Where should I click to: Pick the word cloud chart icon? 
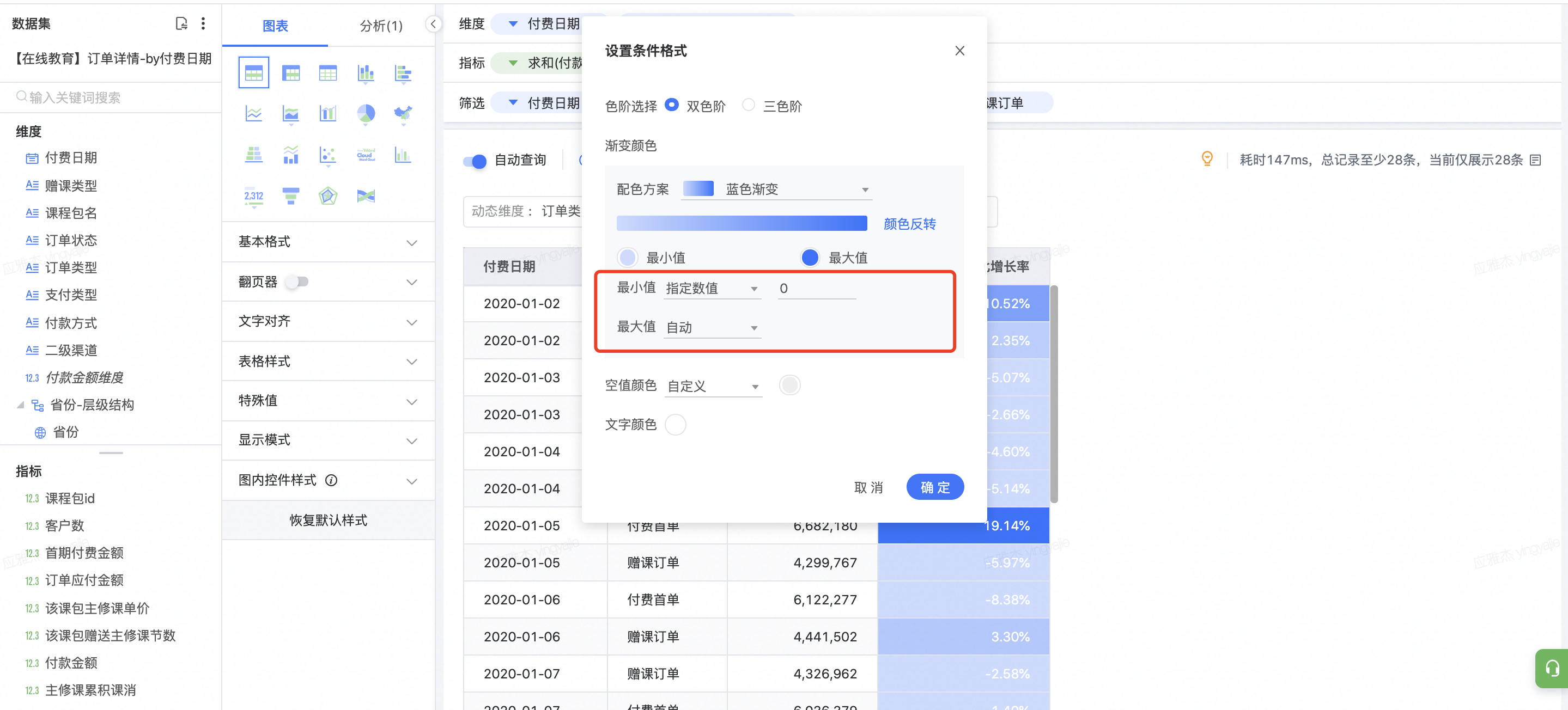point(365,155)
